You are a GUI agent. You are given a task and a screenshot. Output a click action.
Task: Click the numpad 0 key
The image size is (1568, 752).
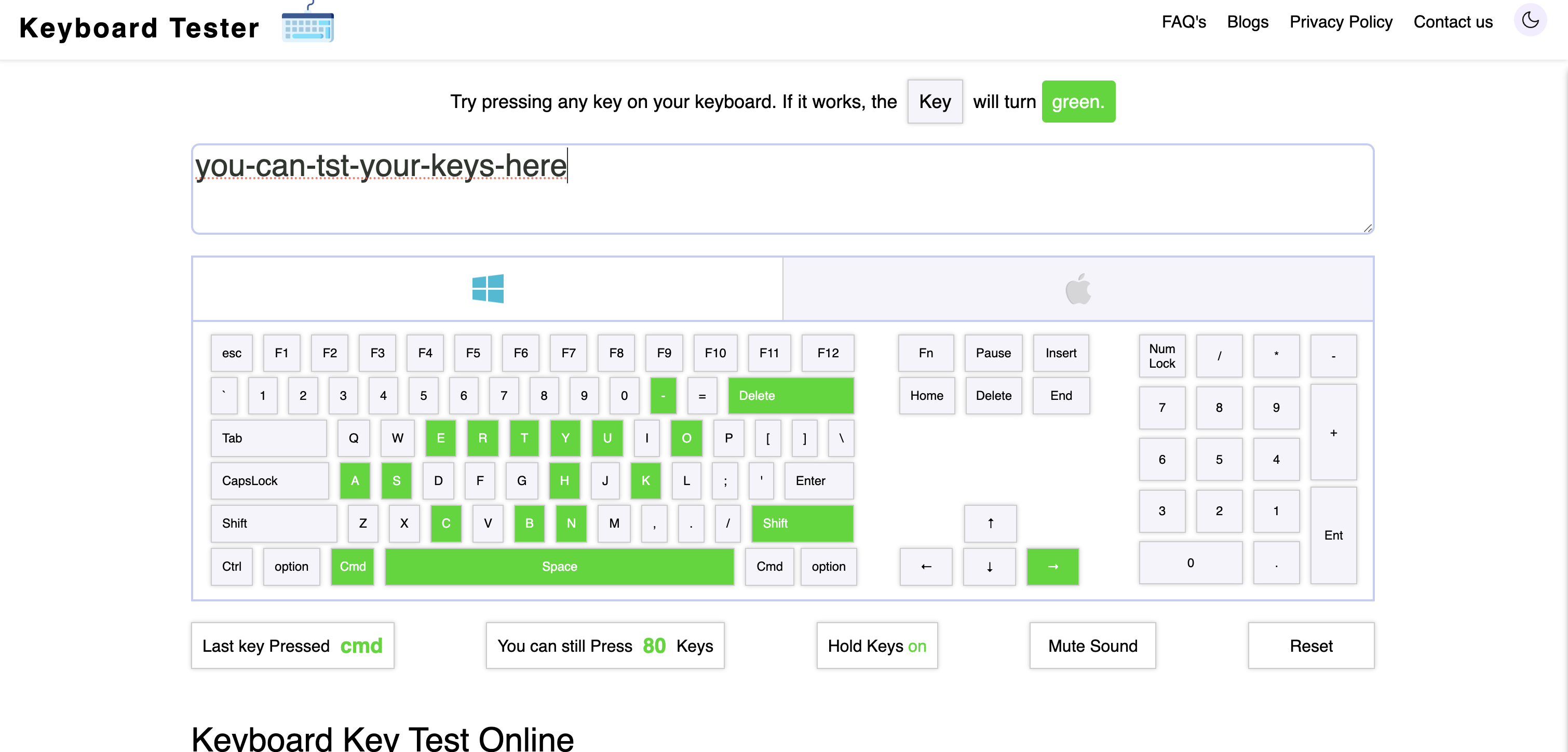tap(1191, 563)
